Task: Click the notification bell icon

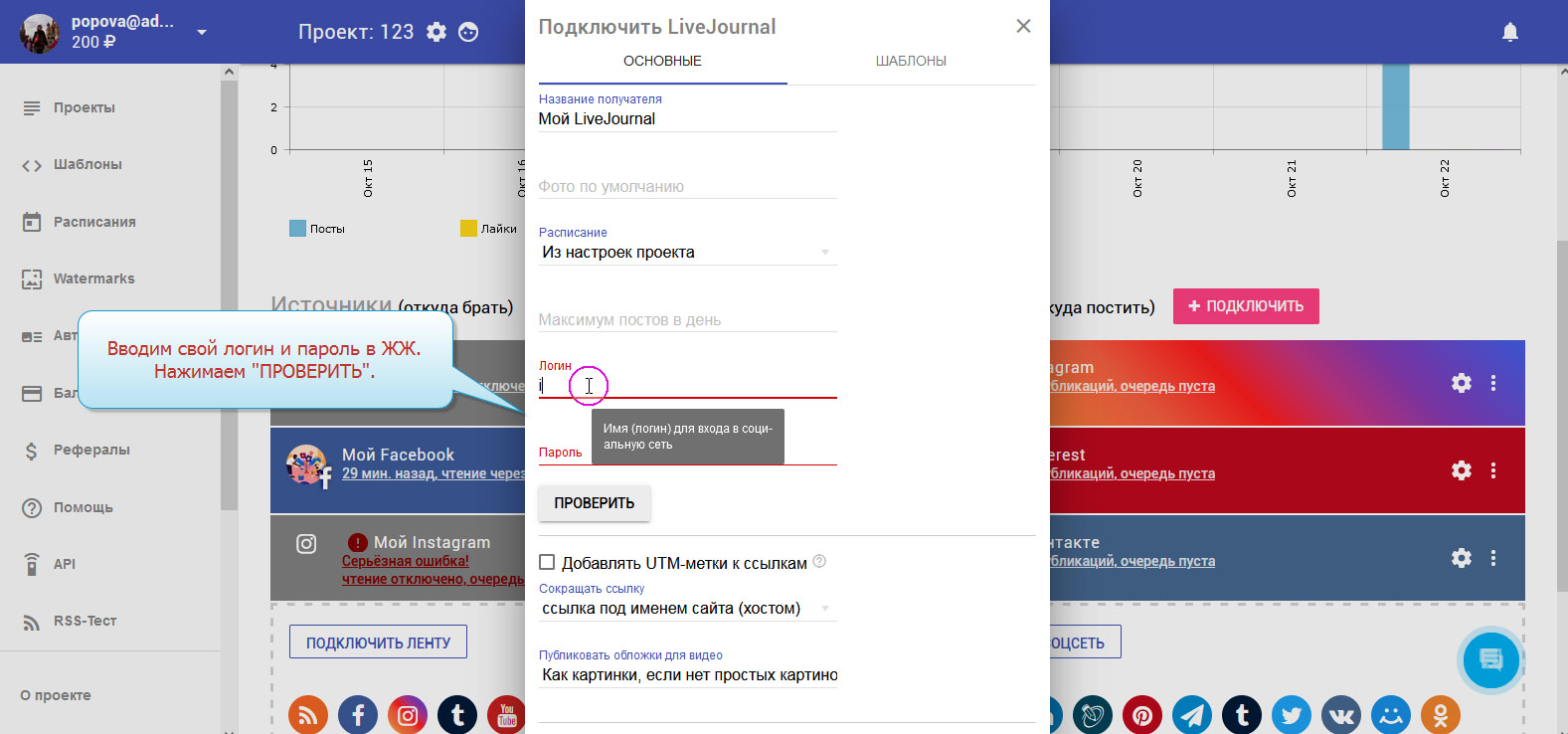Action: [x=1509, y=32]
